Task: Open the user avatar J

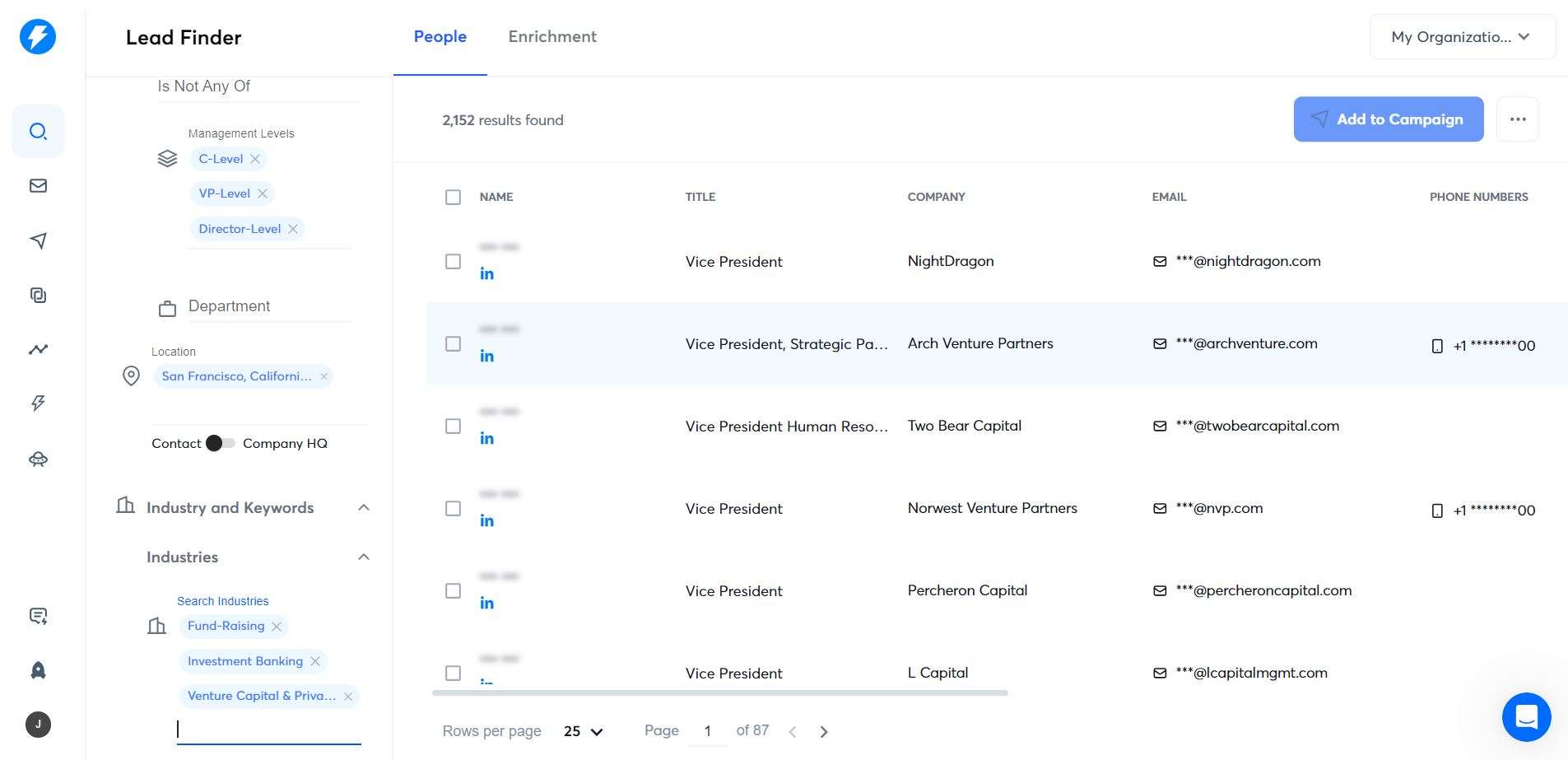Action: click(38, 725)
